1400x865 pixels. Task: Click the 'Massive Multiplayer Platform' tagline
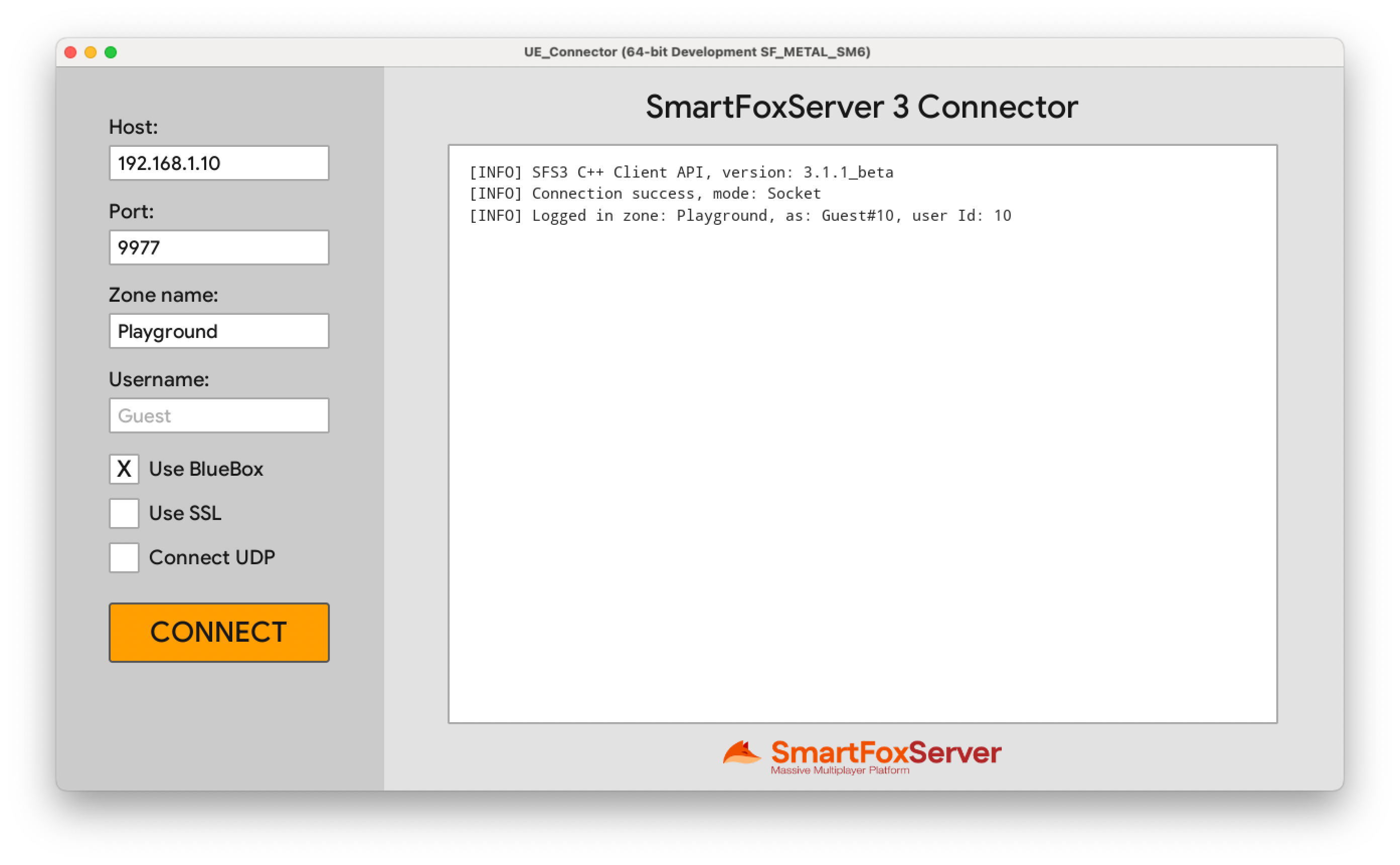(840, 770)
